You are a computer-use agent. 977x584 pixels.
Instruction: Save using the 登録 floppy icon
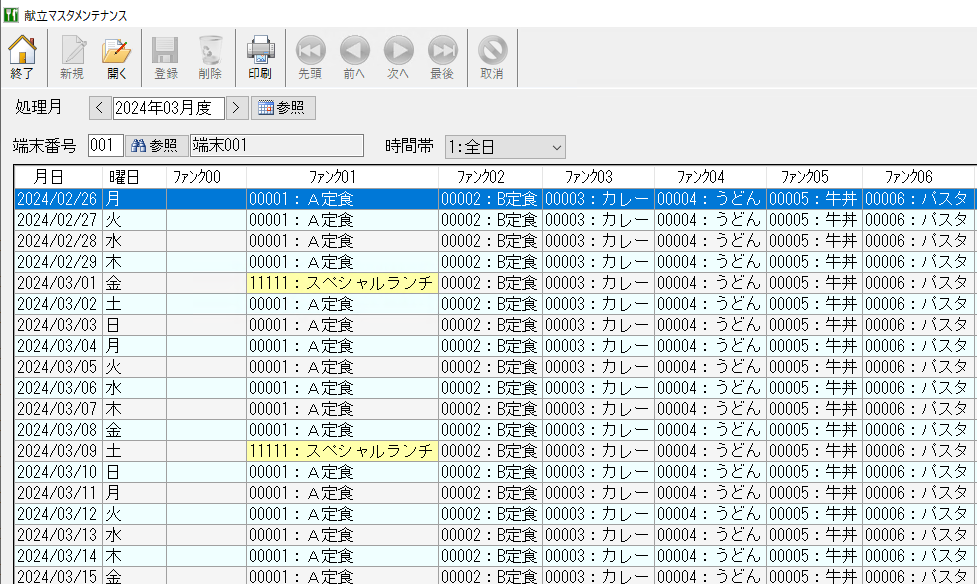click(166, 57)
